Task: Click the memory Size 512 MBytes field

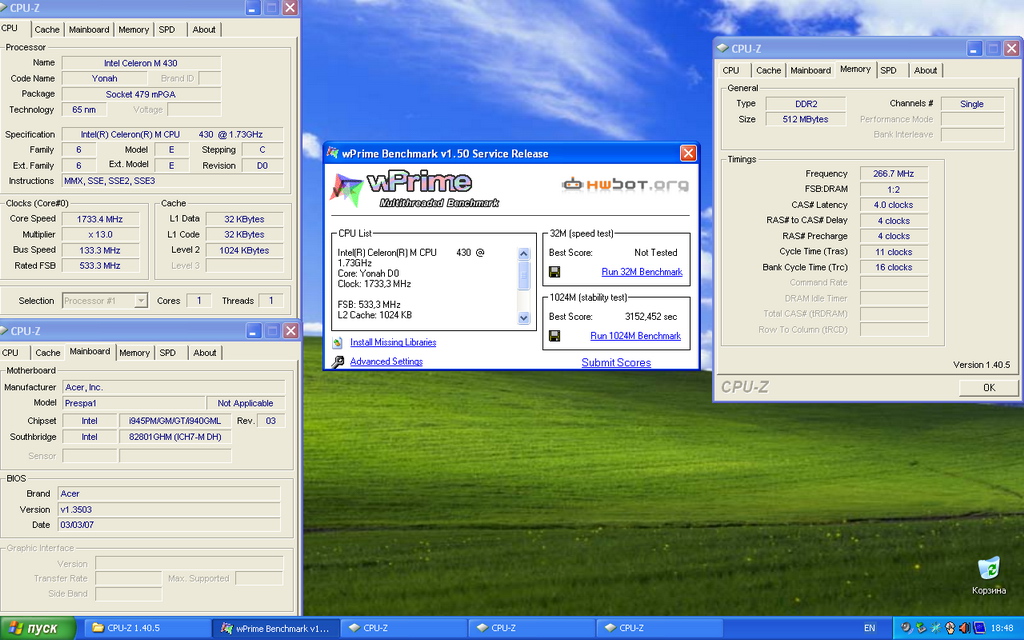Action: pyautogui.click(x=806, y=120)
